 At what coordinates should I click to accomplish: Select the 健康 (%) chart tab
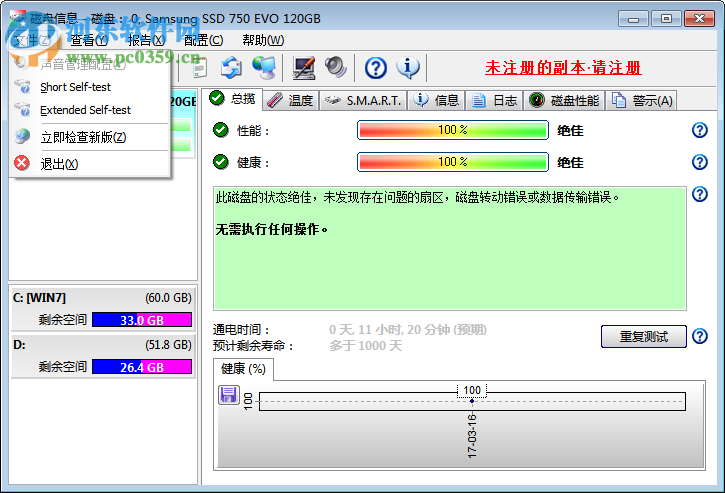(x=243, y=369)
